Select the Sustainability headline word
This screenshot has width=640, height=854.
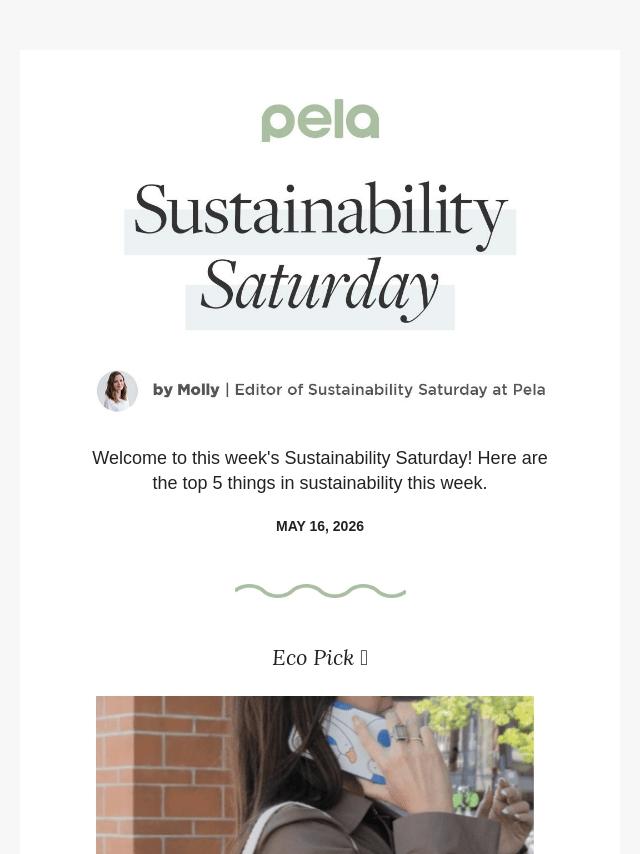(x=320, y=211)
